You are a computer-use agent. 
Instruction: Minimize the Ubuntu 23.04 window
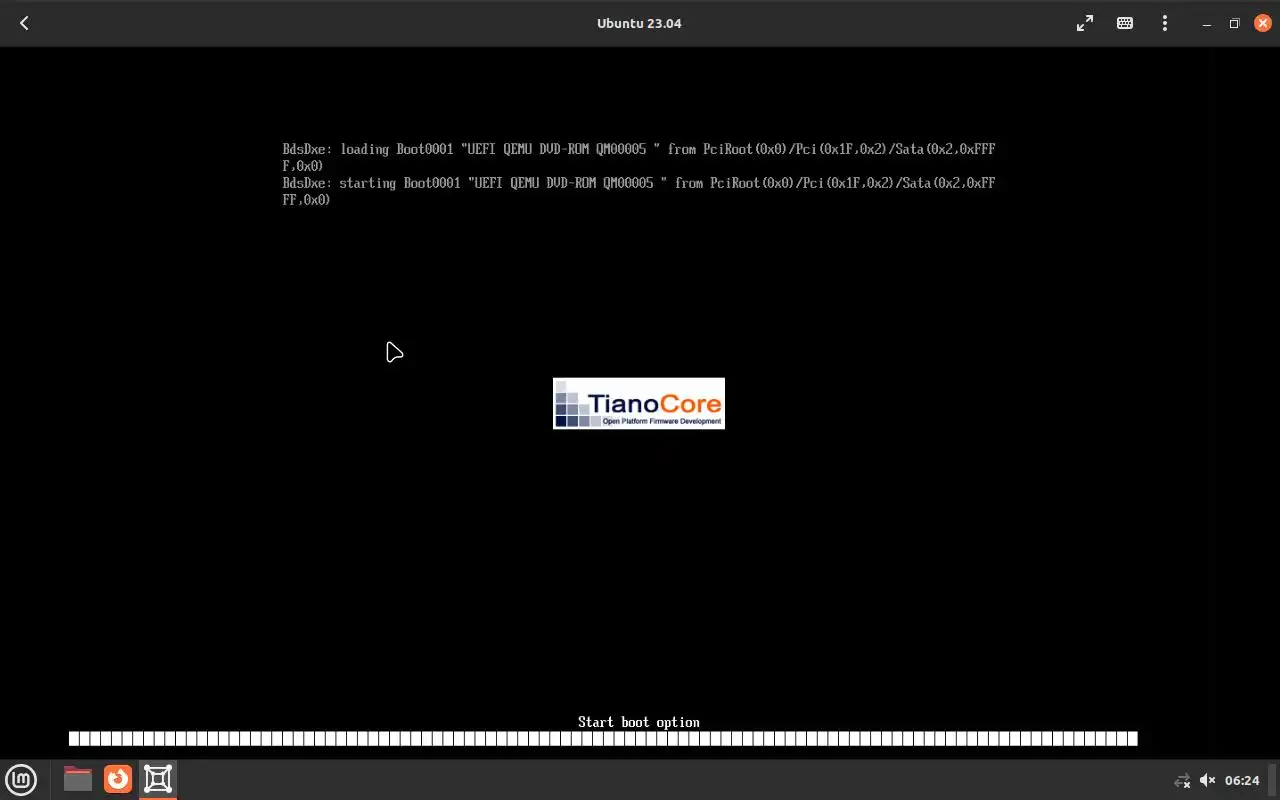(1208, 23)
